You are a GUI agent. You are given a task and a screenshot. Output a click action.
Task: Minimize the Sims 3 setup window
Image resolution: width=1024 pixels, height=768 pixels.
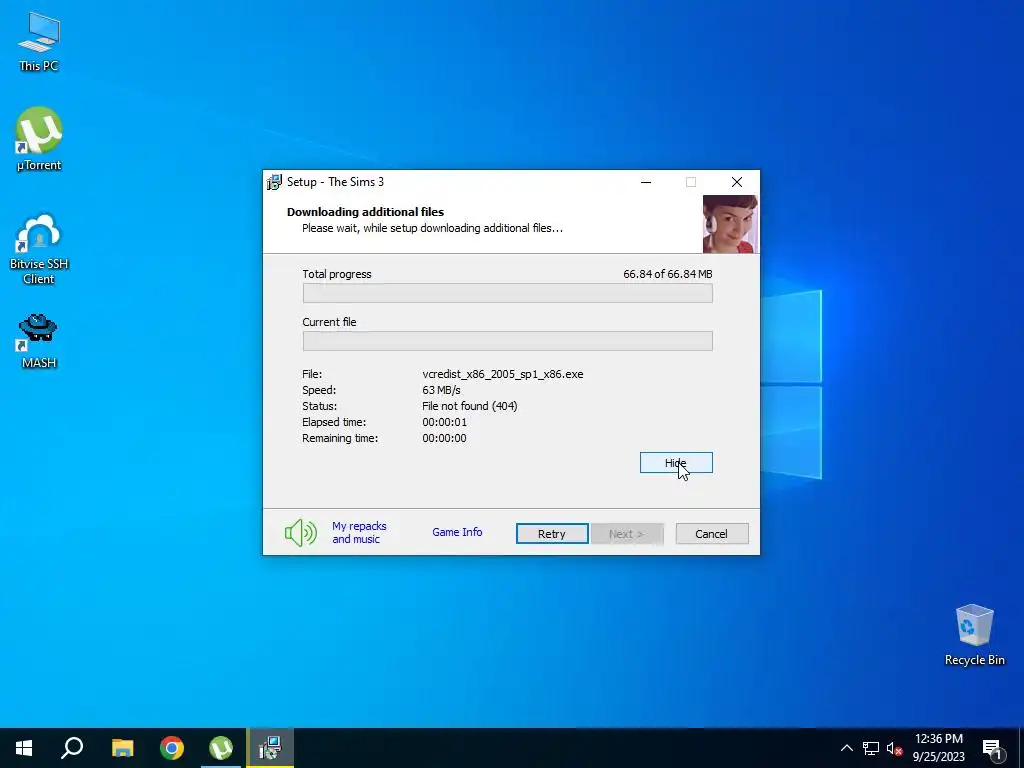coord(646,182)
